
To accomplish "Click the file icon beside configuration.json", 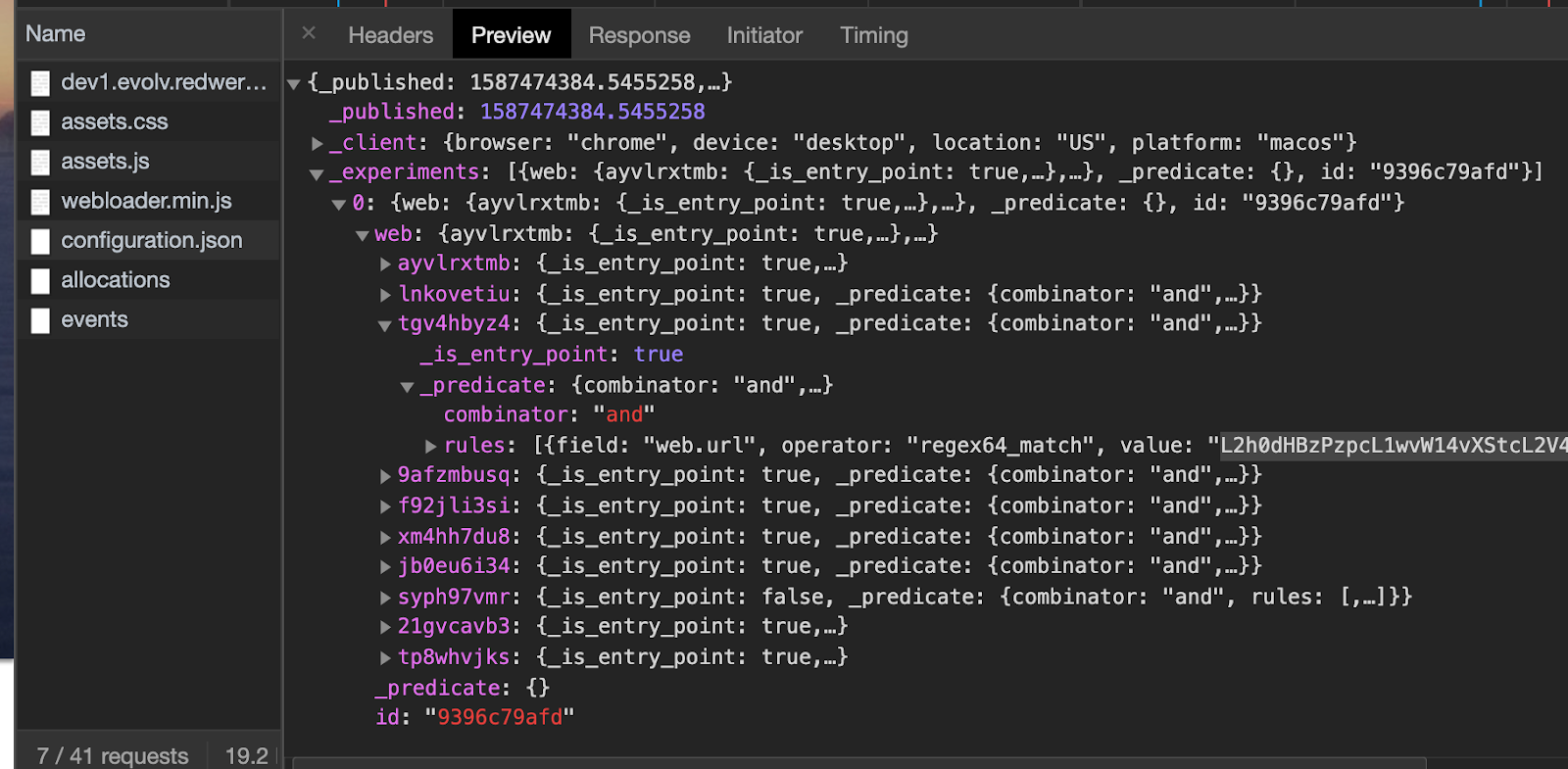I will click(x=40, y=241).
